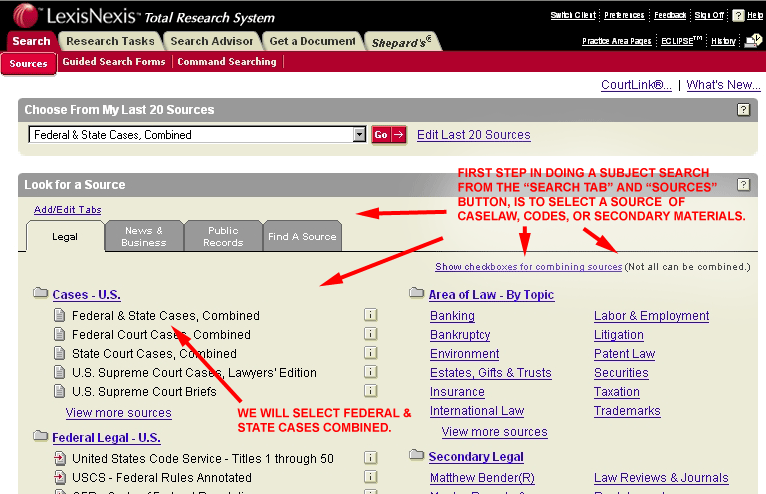Open info icon for United States Code Service
The image size is (766, 494).
[x=370, y=458]
